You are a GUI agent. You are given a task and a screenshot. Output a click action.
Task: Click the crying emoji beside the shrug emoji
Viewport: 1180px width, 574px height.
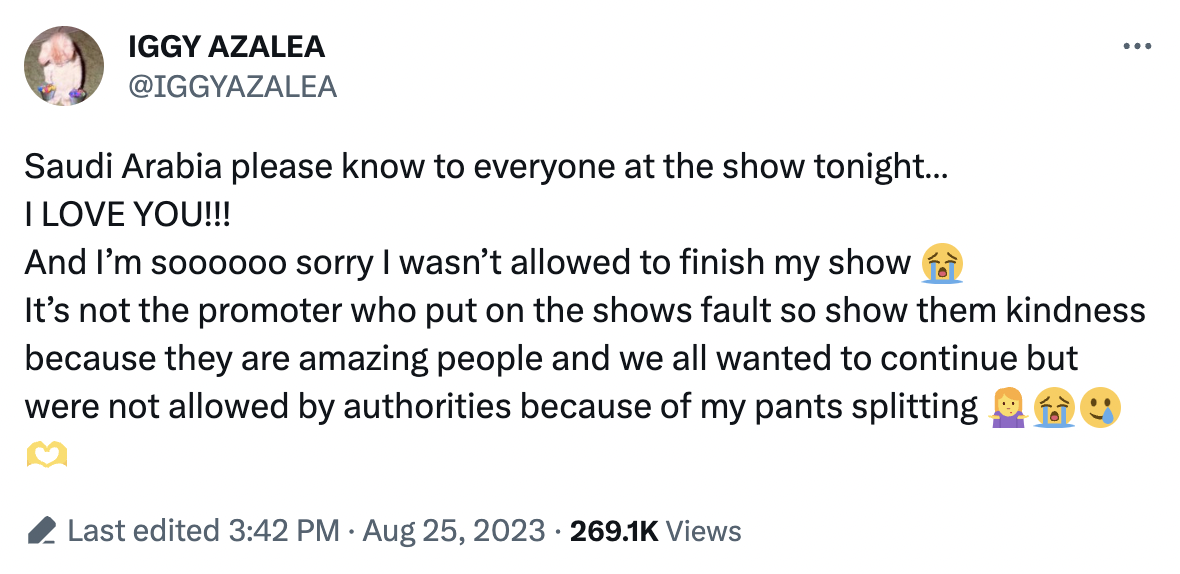(x=1053, y=408)
